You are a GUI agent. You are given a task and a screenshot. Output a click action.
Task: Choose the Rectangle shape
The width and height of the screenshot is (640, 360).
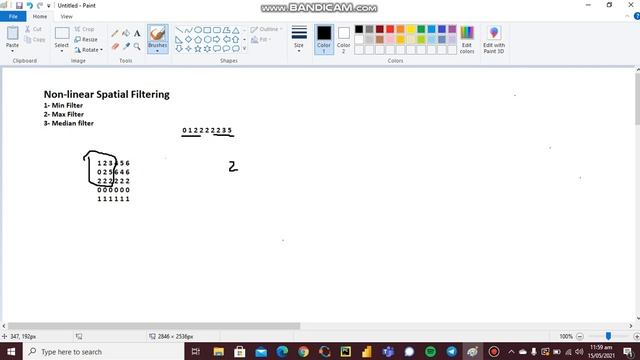click(x=207, y=30)
